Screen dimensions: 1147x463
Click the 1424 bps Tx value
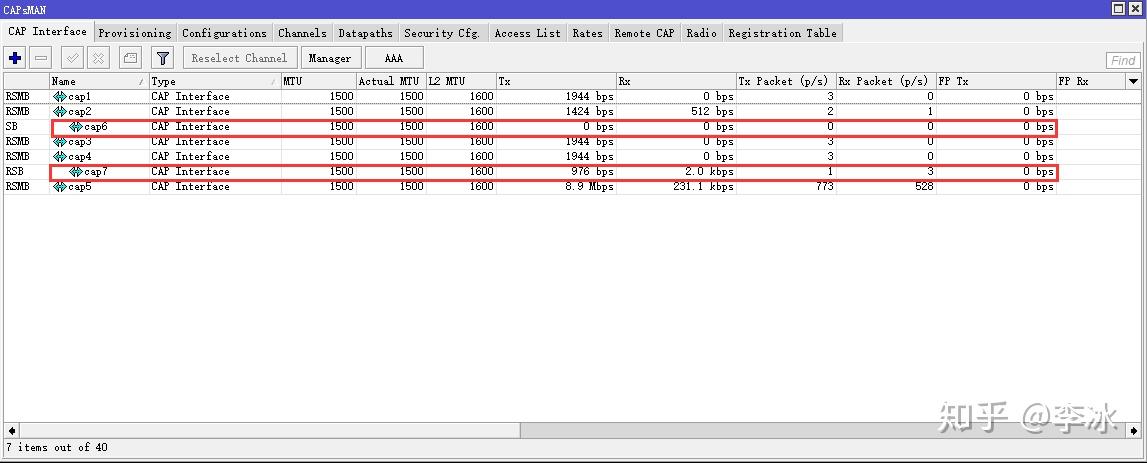pyautogui.click(x=590, y=111)
